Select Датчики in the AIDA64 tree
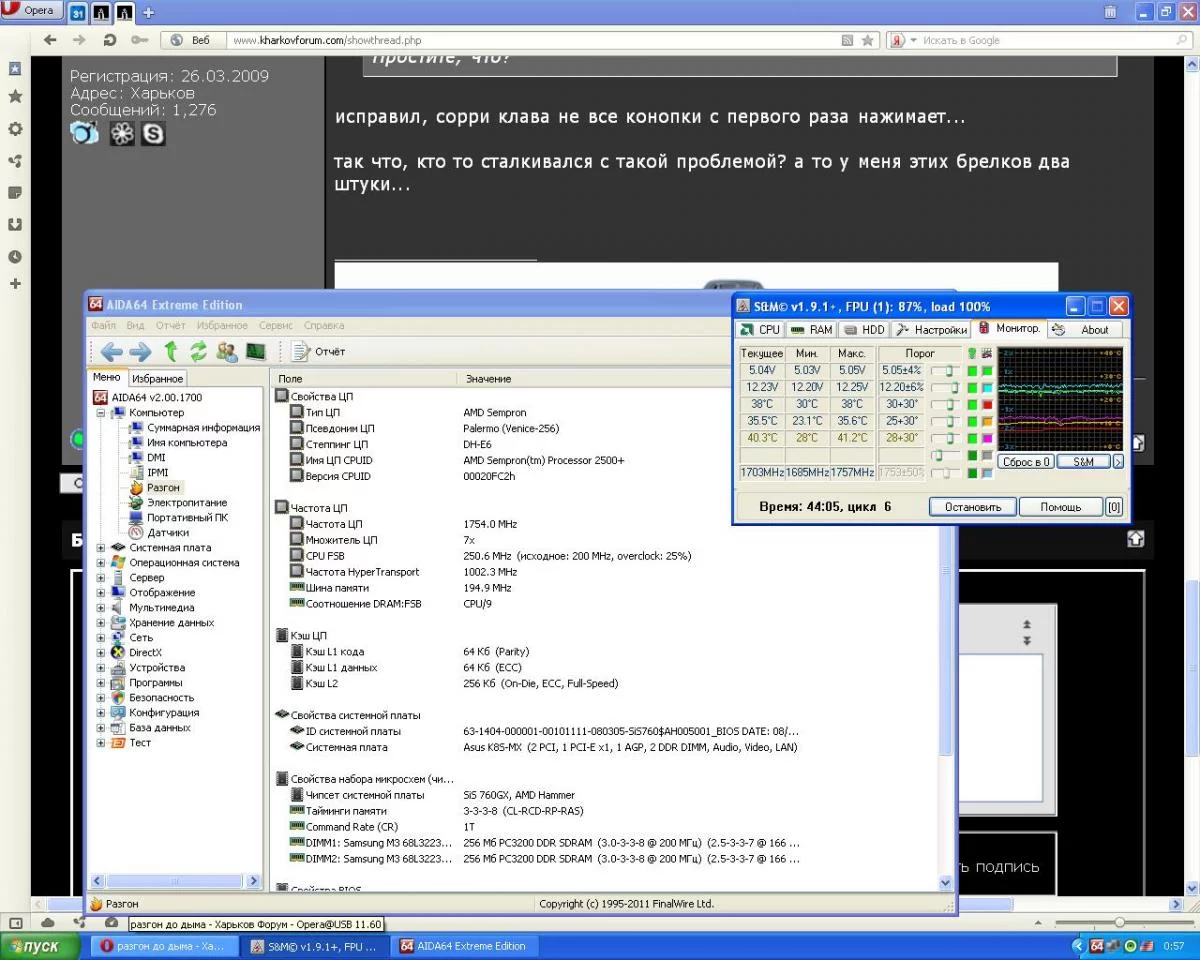 coord(168,532)
